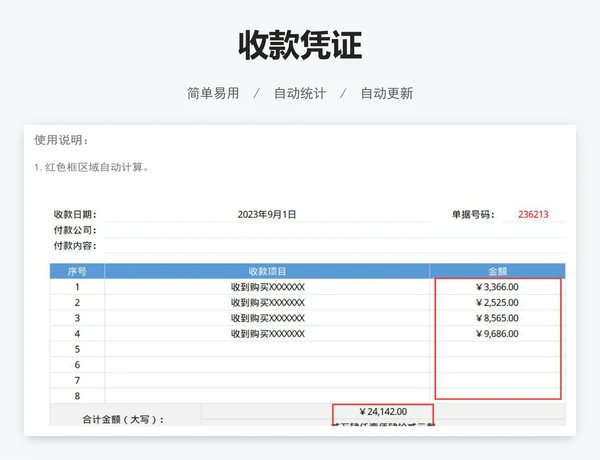Click the 简单易用 subtitle text

213,93
